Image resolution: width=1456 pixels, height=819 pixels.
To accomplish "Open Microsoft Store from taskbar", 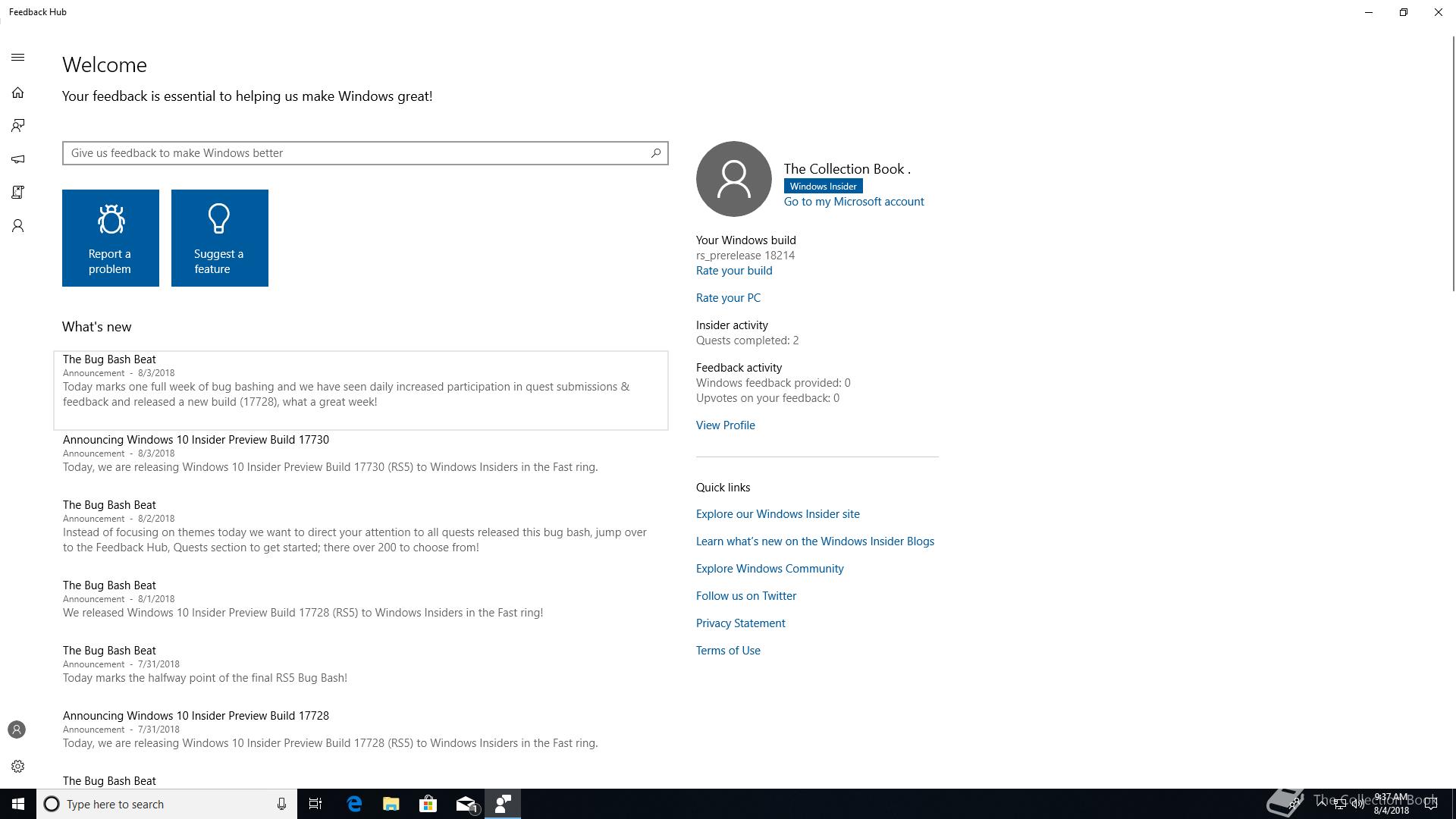I will (428, 804).
